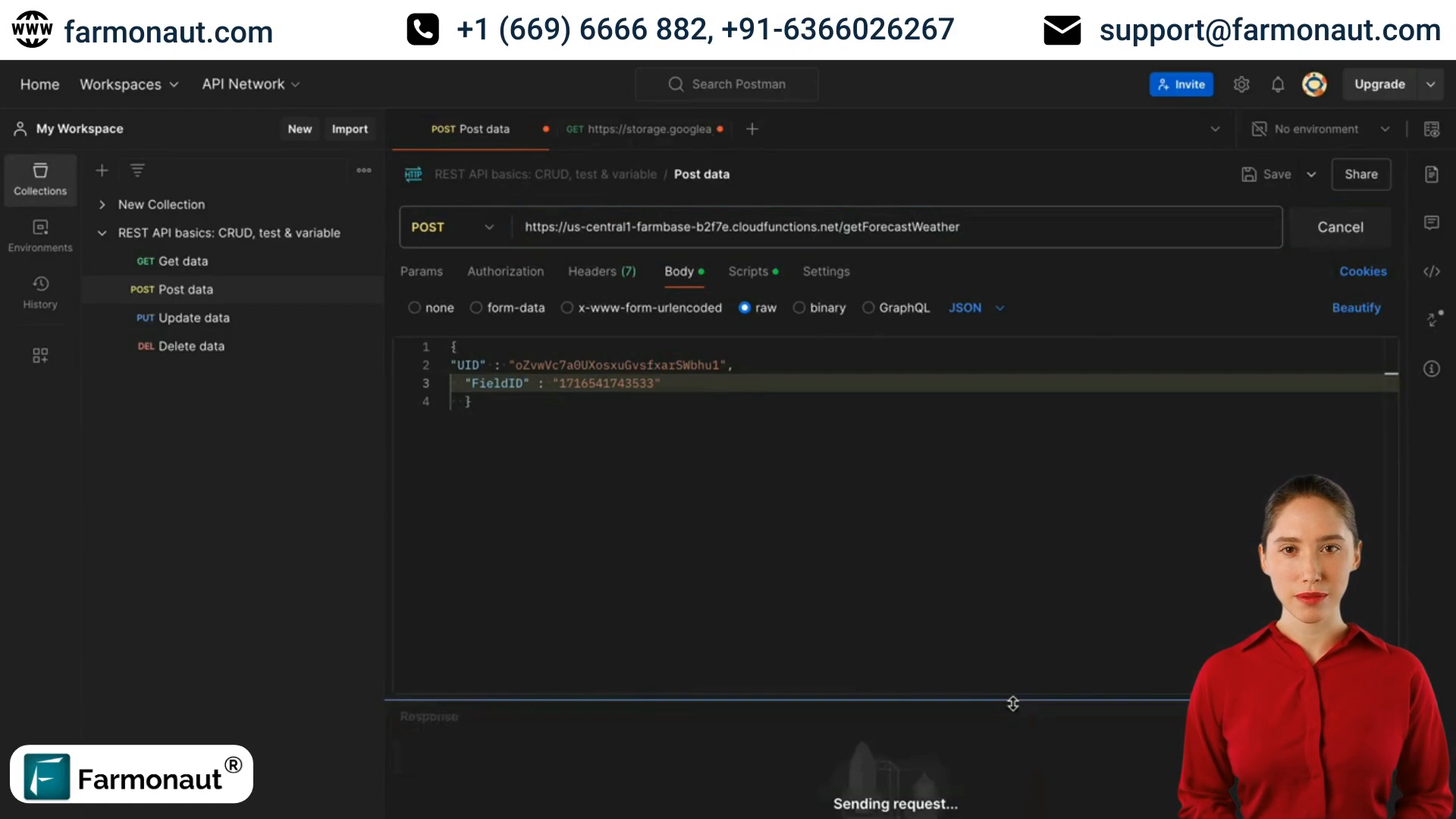The width and height of the screenshot is (1456, 819).
Task: Click the Notifications bell icon
Action: click(x=1278, y=84)
